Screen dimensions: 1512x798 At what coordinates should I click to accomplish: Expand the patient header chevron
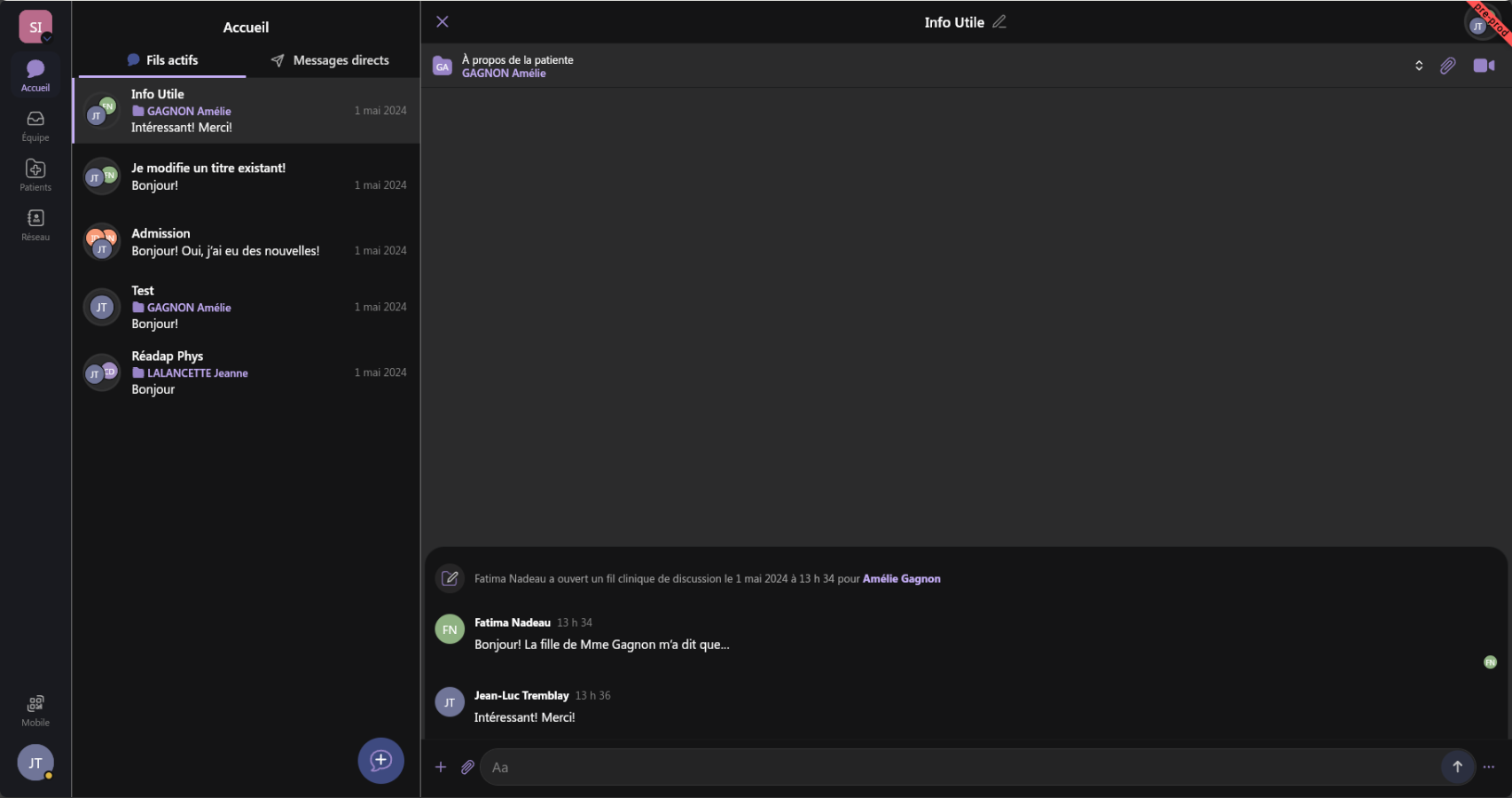[x=1419, y=66]
